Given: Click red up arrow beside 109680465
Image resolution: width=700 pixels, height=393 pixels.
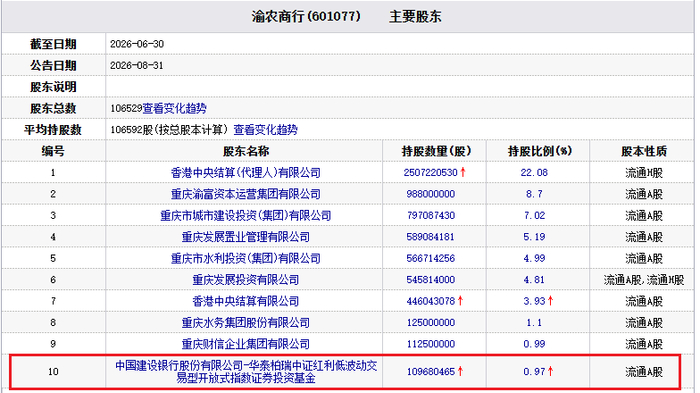Looking at the screenshot, I should 460,372.
